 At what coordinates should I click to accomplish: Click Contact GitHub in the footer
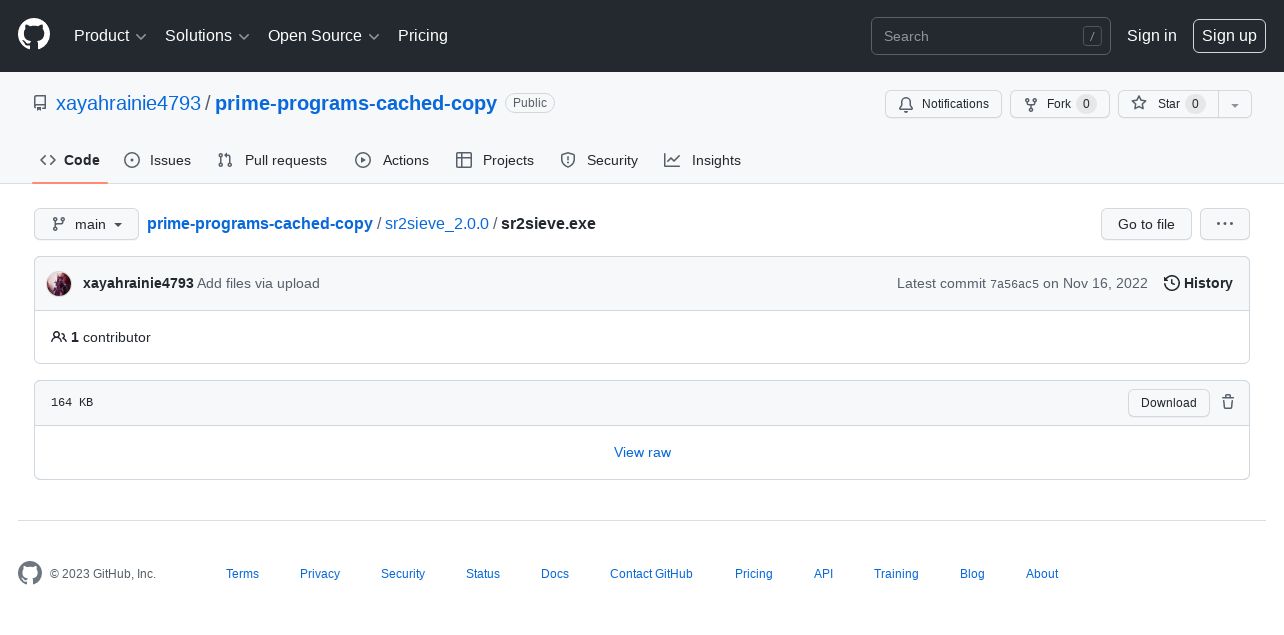pyautogui.click(x=651, y=574)
